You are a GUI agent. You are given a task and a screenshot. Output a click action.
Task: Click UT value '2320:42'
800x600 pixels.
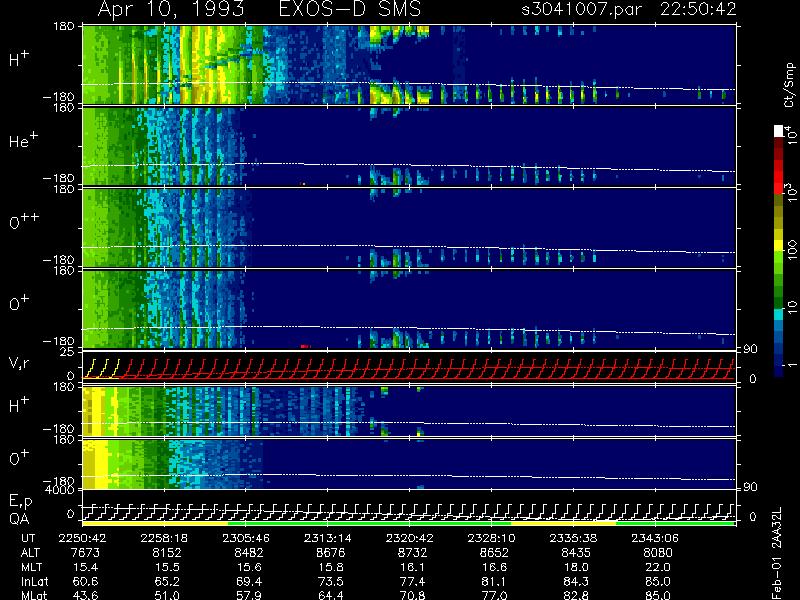pyautogui.click(x=409, y=538)
